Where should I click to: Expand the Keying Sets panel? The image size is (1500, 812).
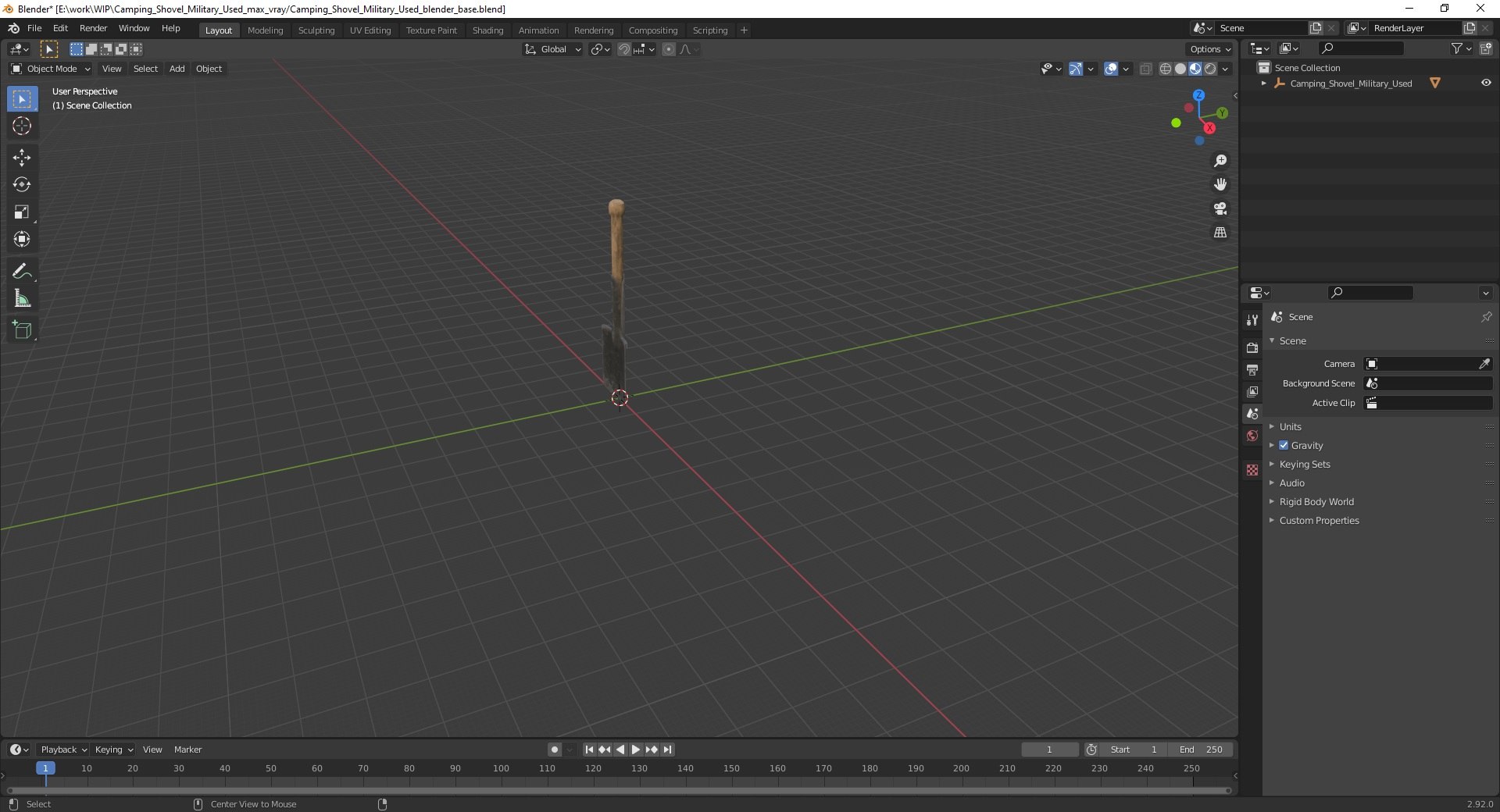1305,465
